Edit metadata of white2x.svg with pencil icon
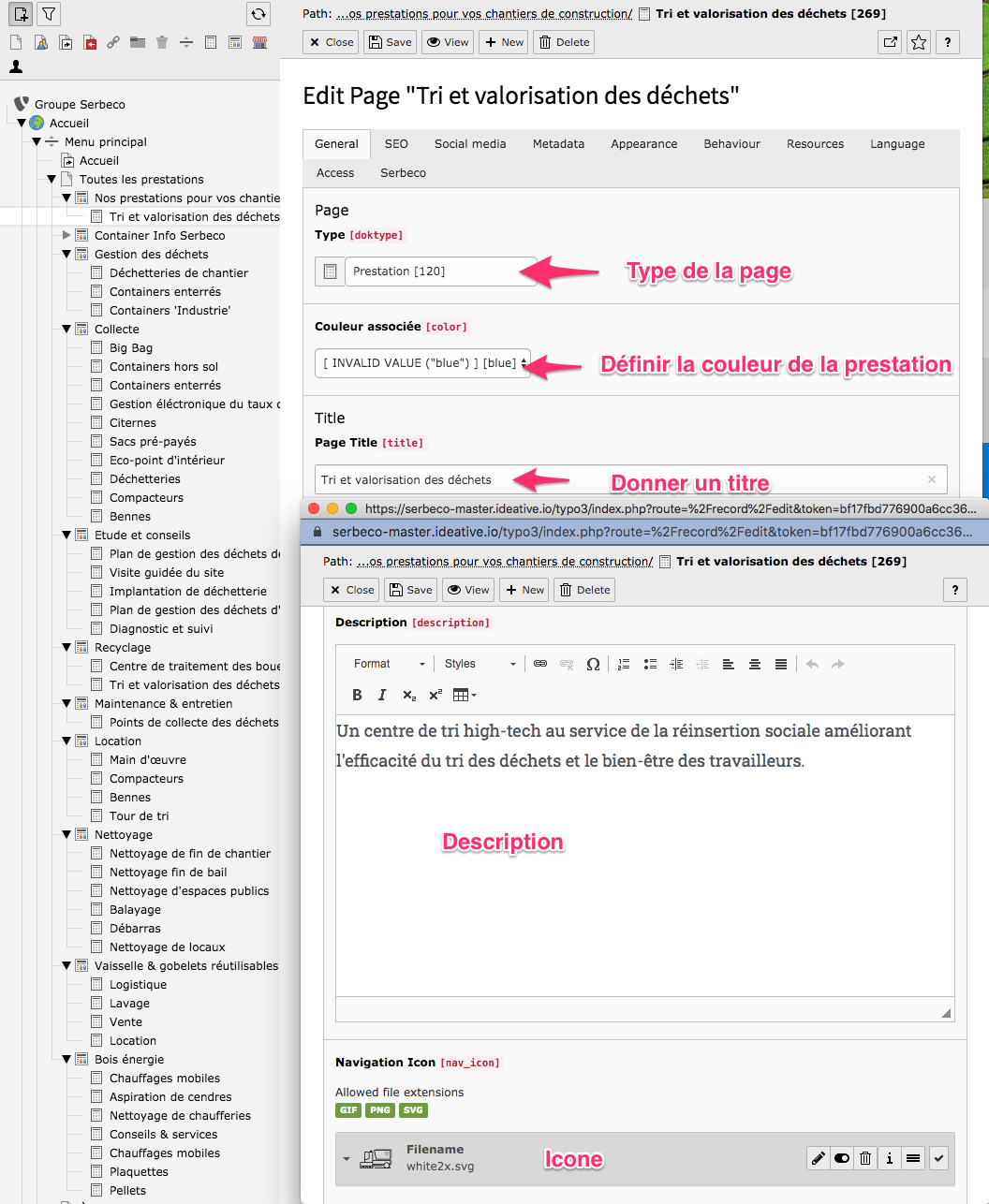The height and width of the screenshot is (1204, 989). point(819,1158)
